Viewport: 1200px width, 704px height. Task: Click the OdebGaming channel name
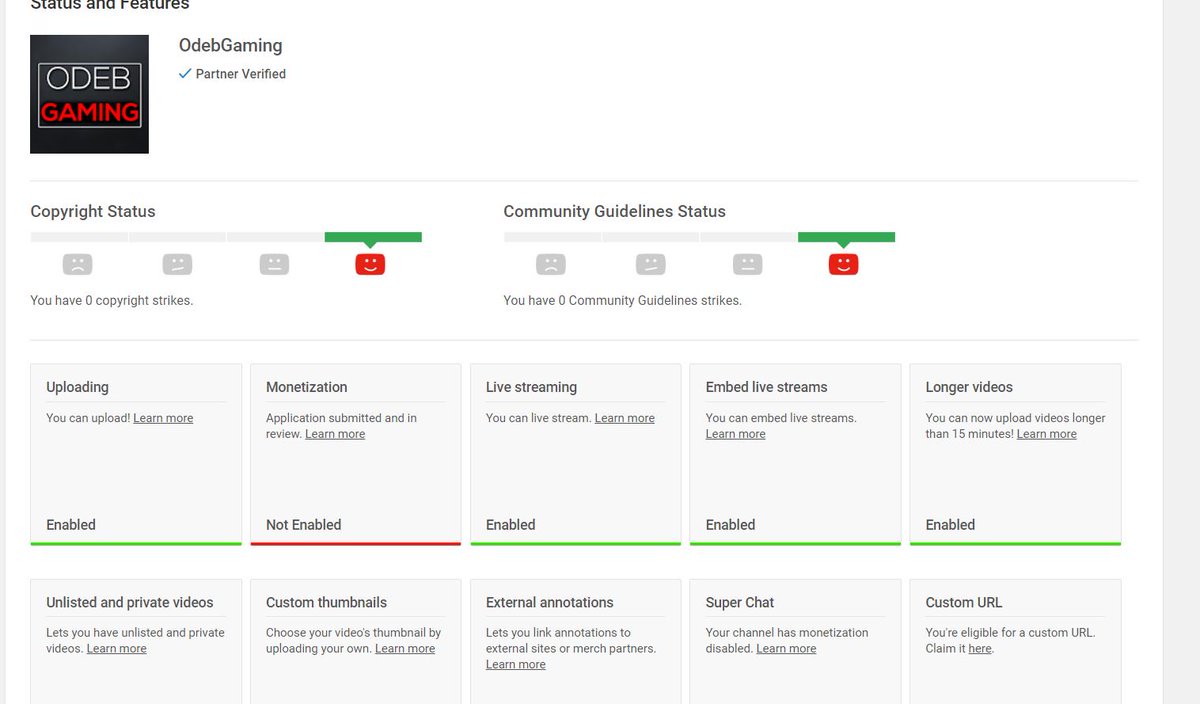pos(230,45)
